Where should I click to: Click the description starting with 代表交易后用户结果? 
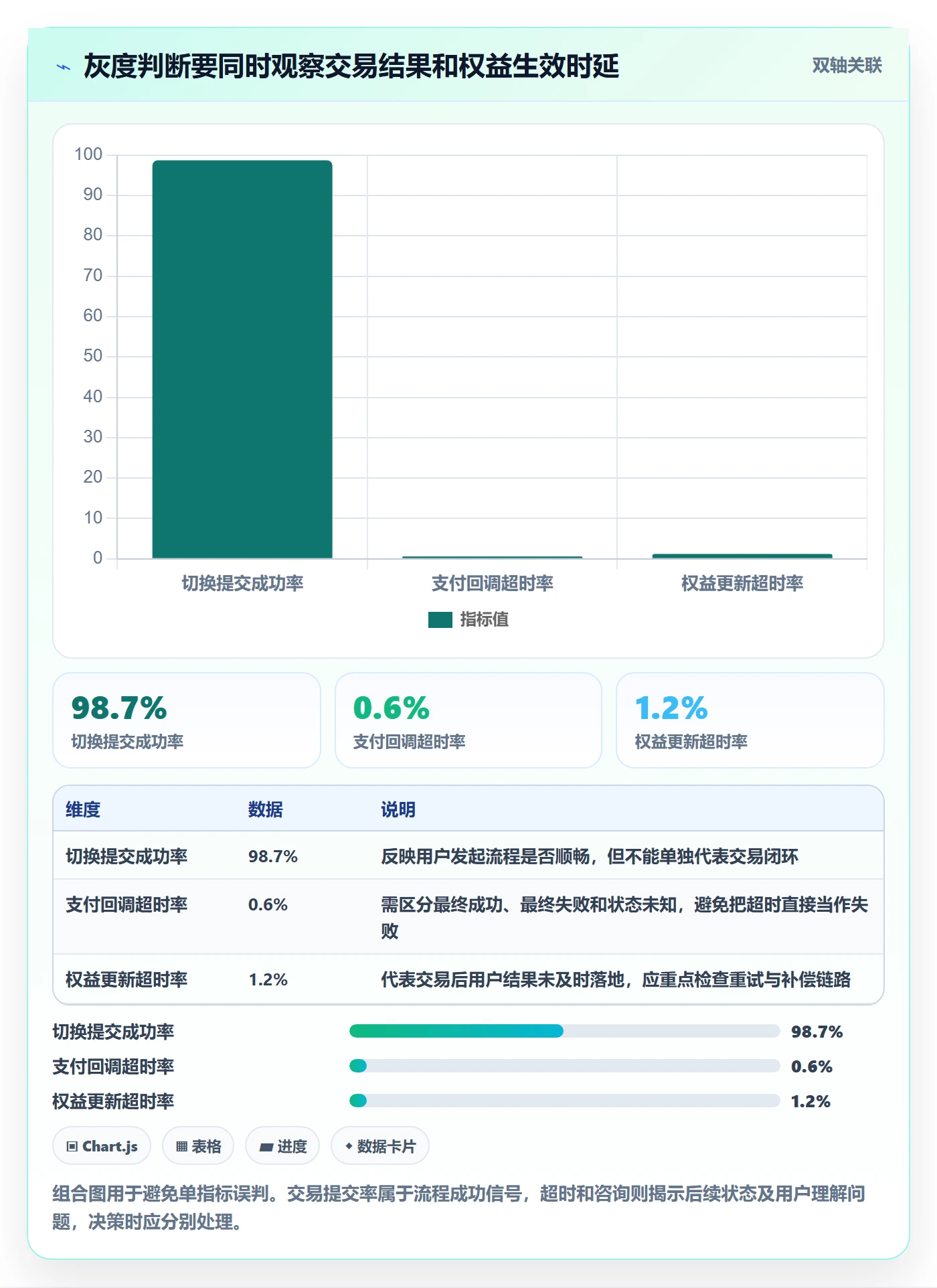click(x=616, y=979)
